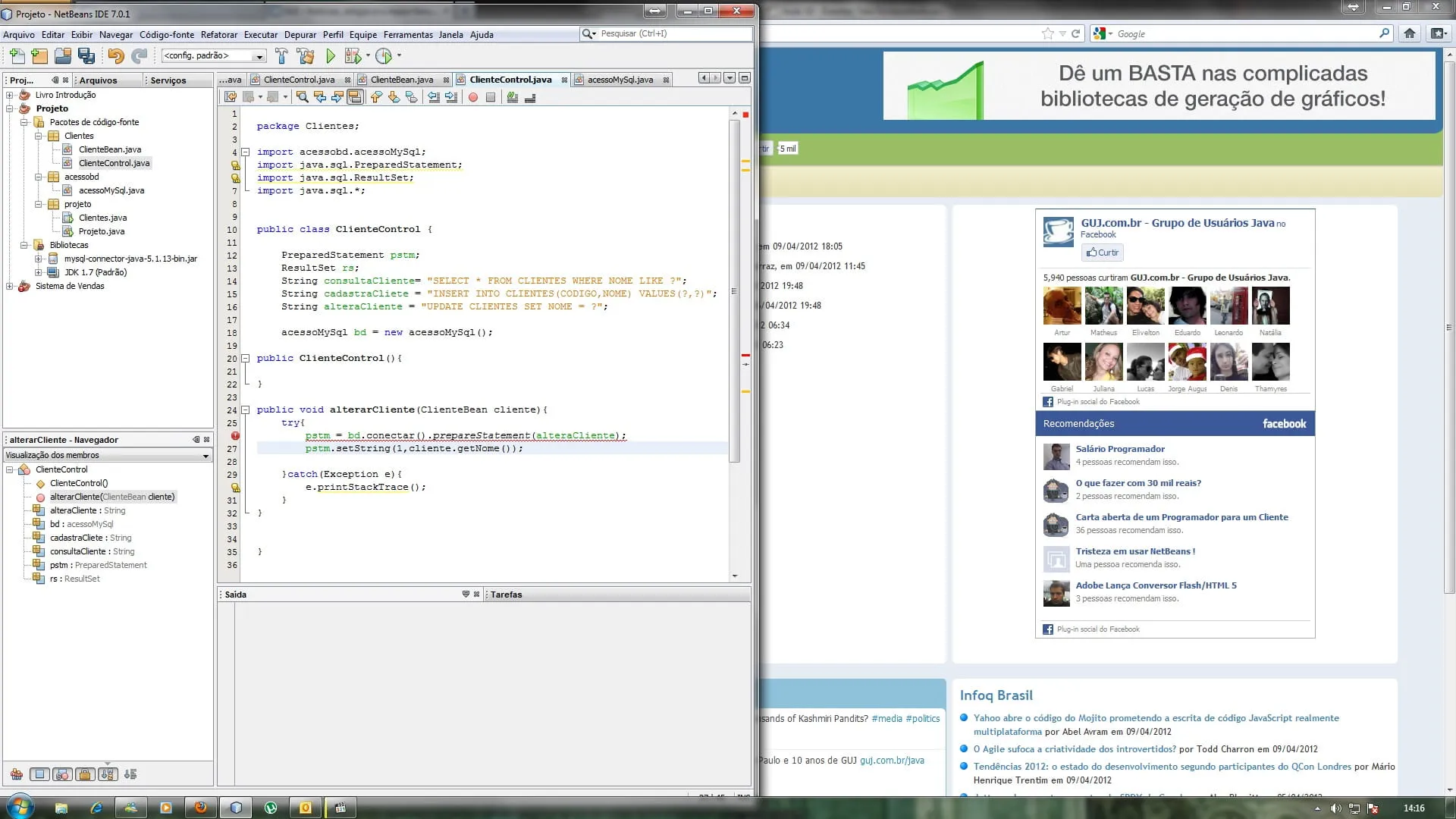The width and height of the screenshot is (1456, 819).
Task: Collapse the Bibliotecas tree node
Action: 24,245
